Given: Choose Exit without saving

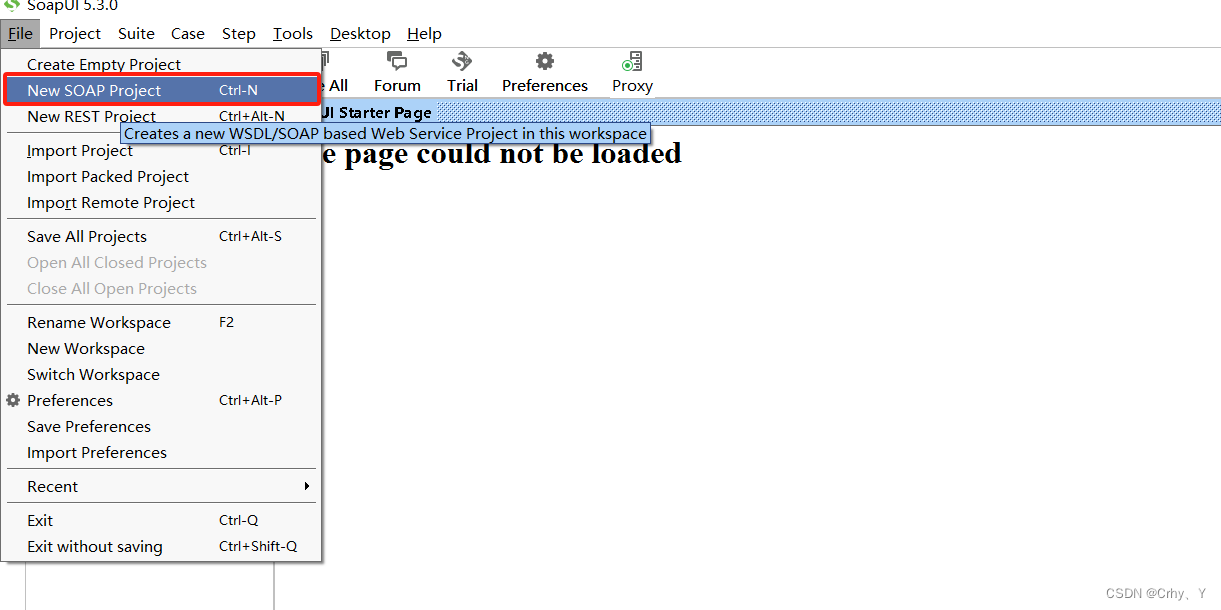Looking at the screenshot, I should pos(162,546).
